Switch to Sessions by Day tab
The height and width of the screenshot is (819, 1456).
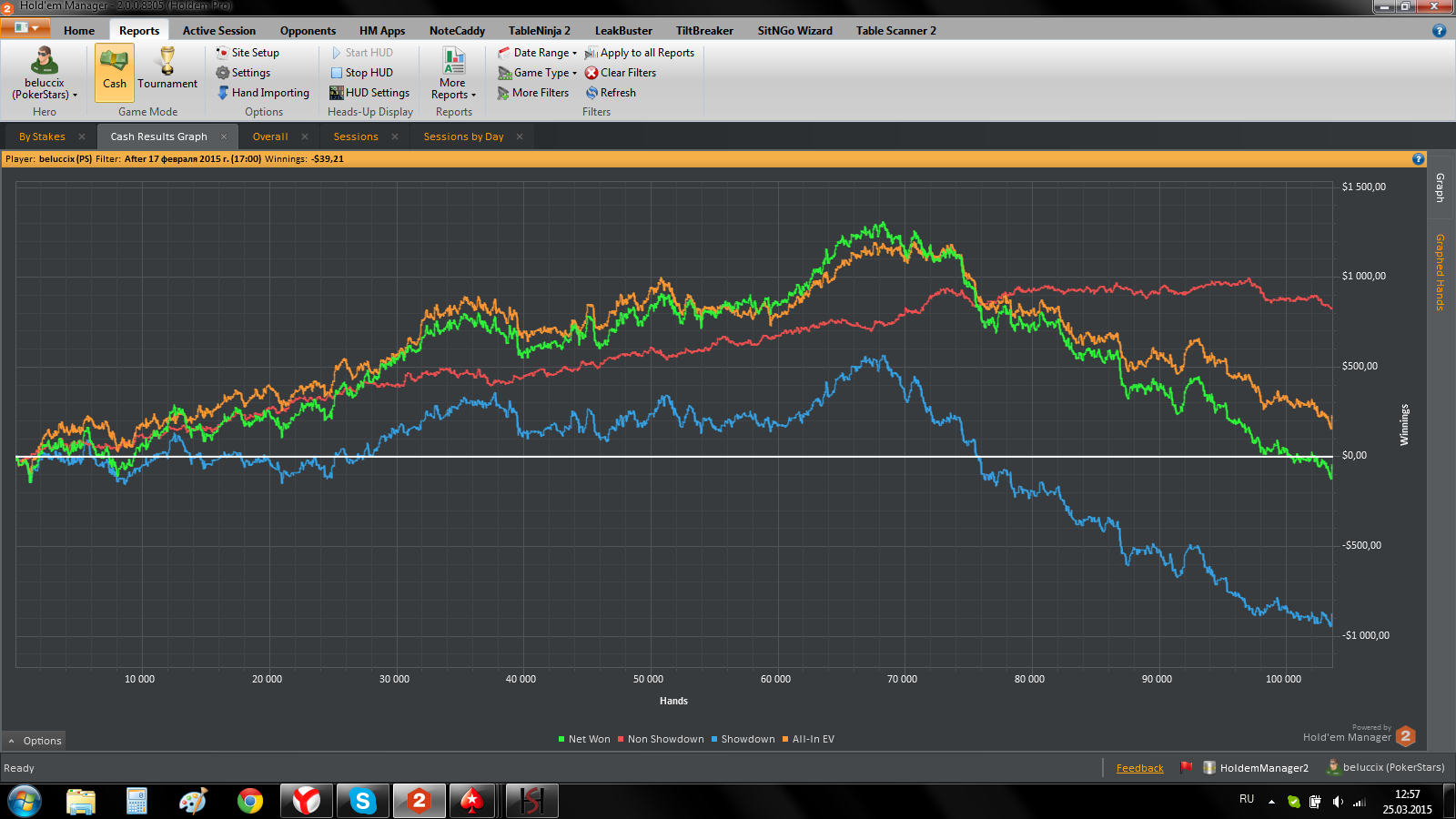pos(463,136)
